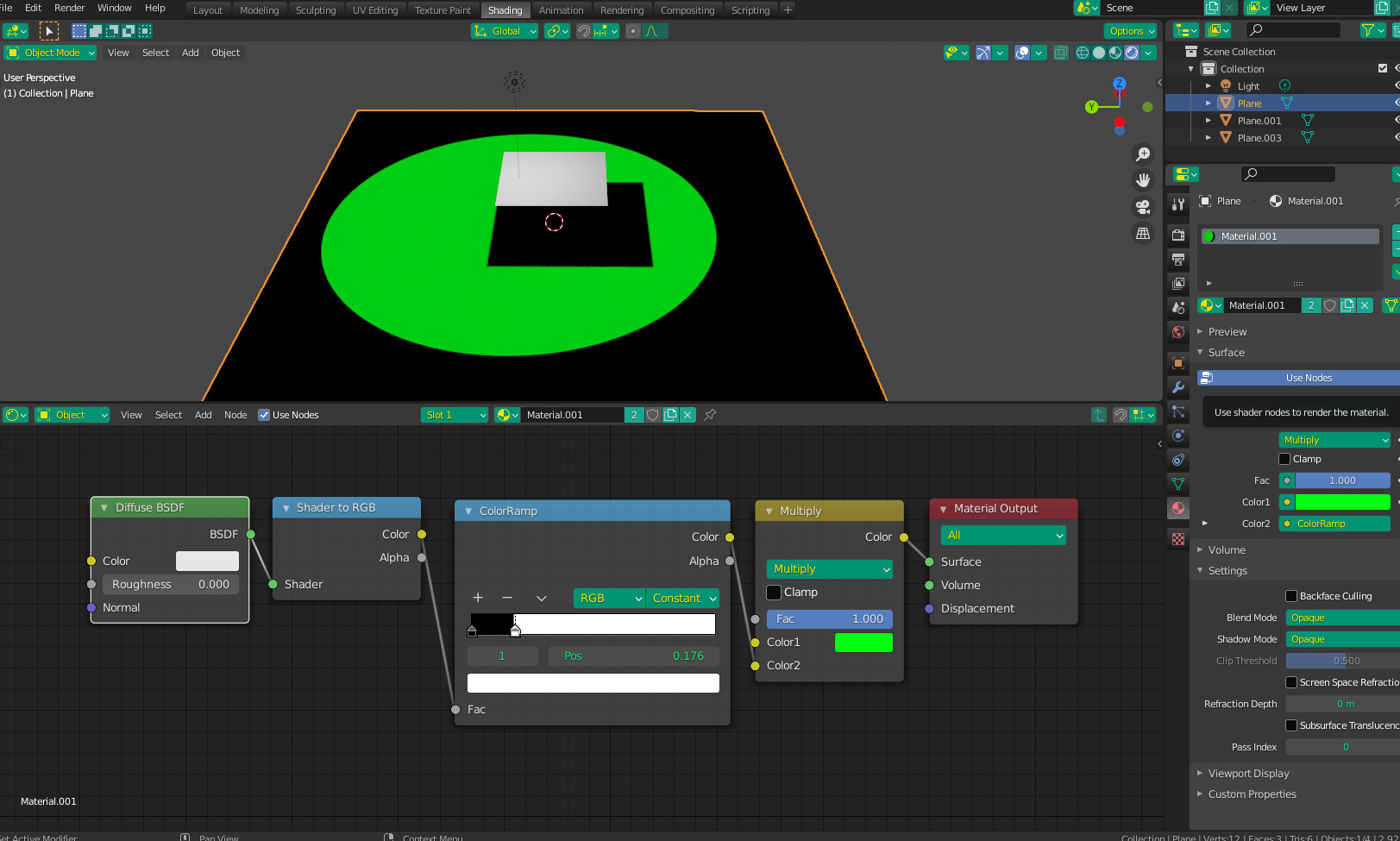The height and width of the screenshot is (841, 1400).
Task: Open the Output properties tab
Action: (1178, 259)
